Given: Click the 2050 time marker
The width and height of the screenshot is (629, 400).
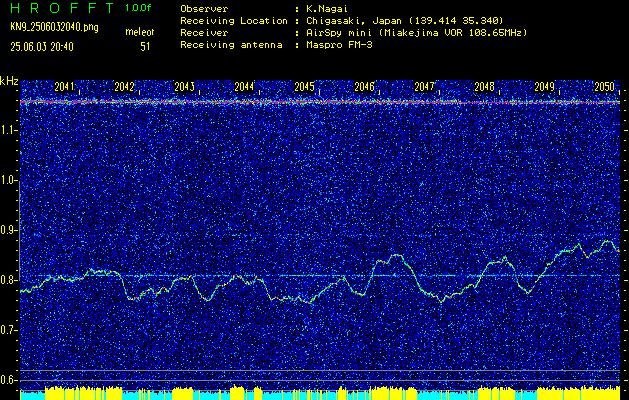Looking at the screenshot, I should (605, 87).
